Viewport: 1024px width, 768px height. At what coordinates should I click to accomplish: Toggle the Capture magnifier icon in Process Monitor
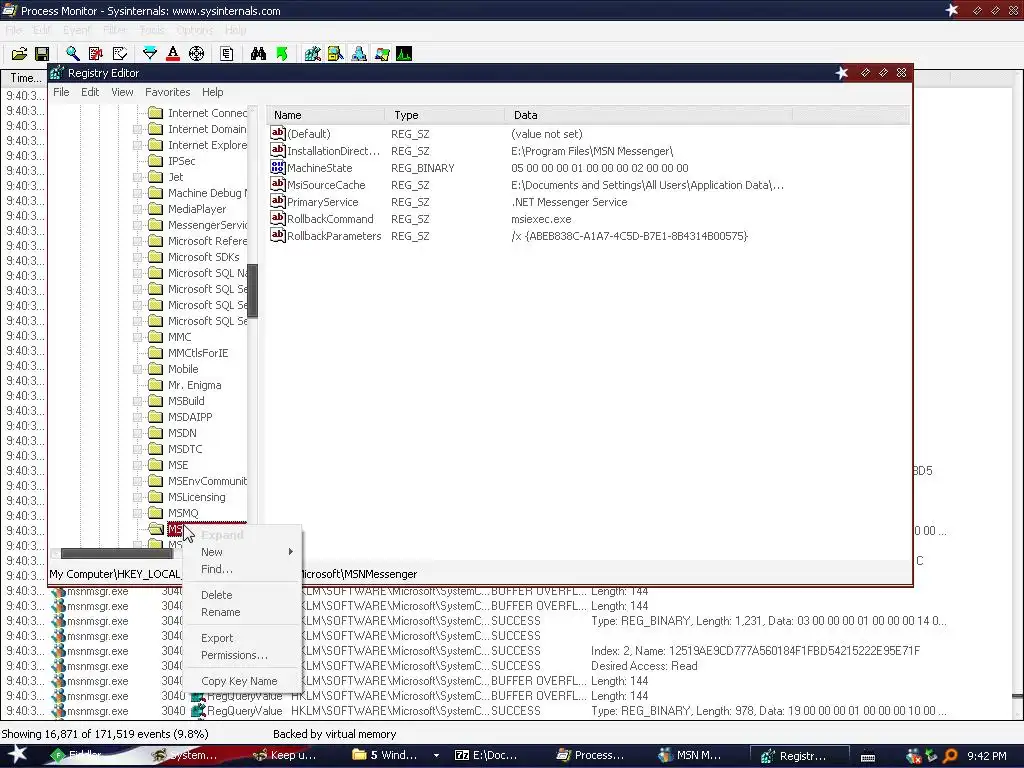point(72,54)
